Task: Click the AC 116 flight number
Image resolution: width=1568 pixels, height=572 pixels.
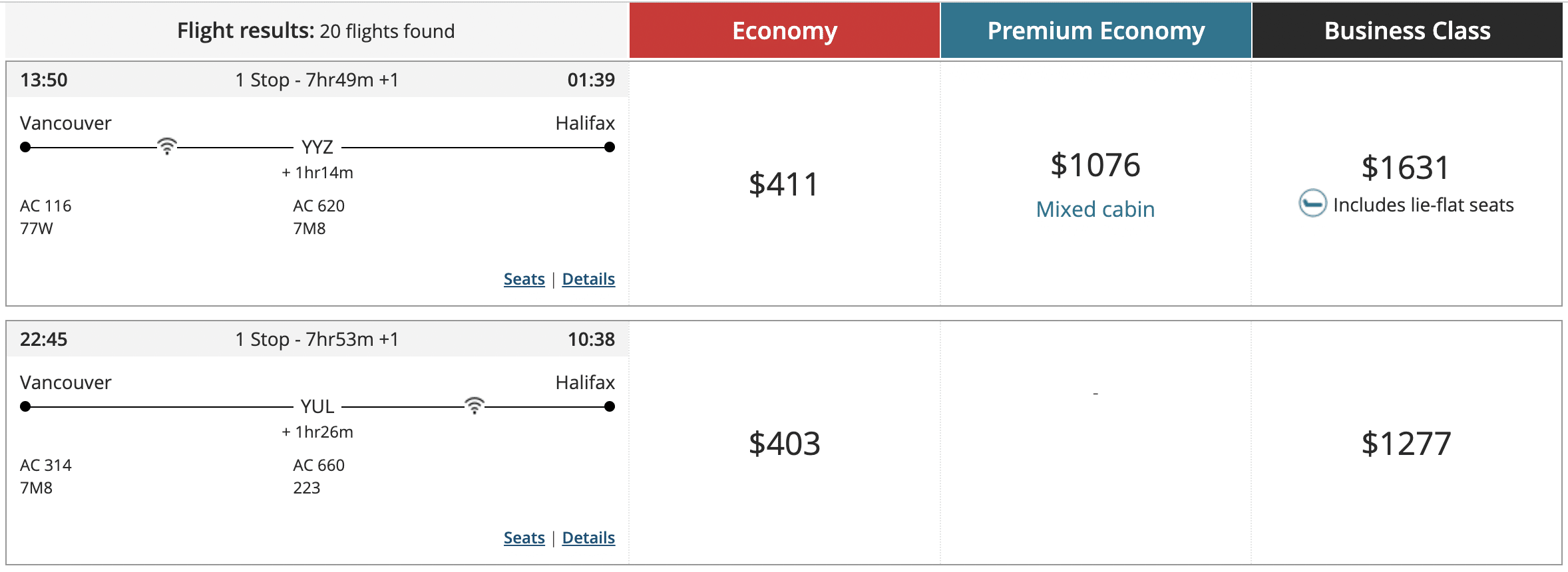Action: pos(46,206)
